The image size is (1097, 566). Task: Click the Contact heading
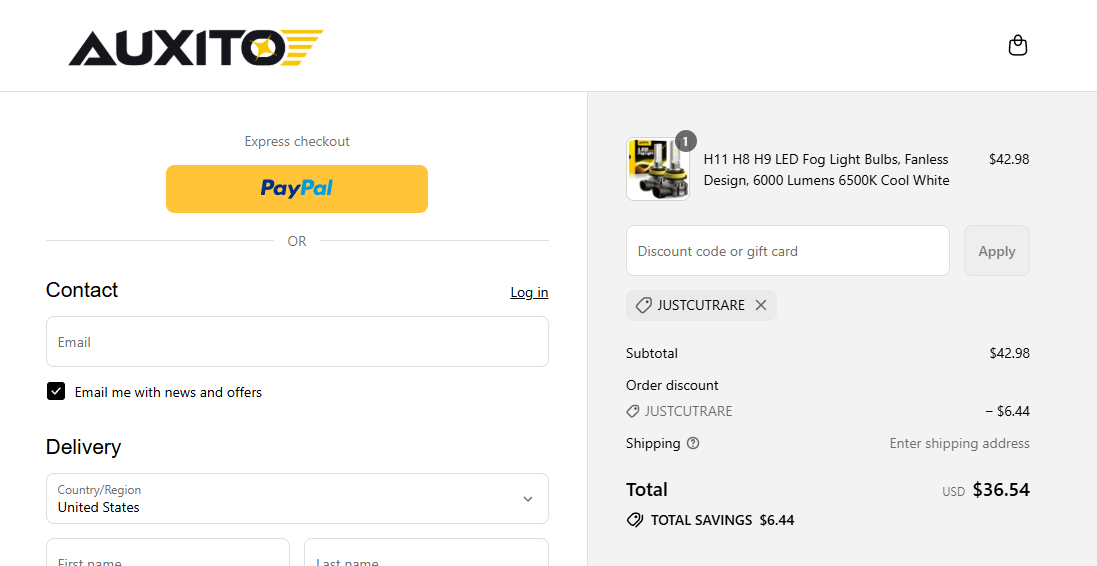[x=82, y=290]
